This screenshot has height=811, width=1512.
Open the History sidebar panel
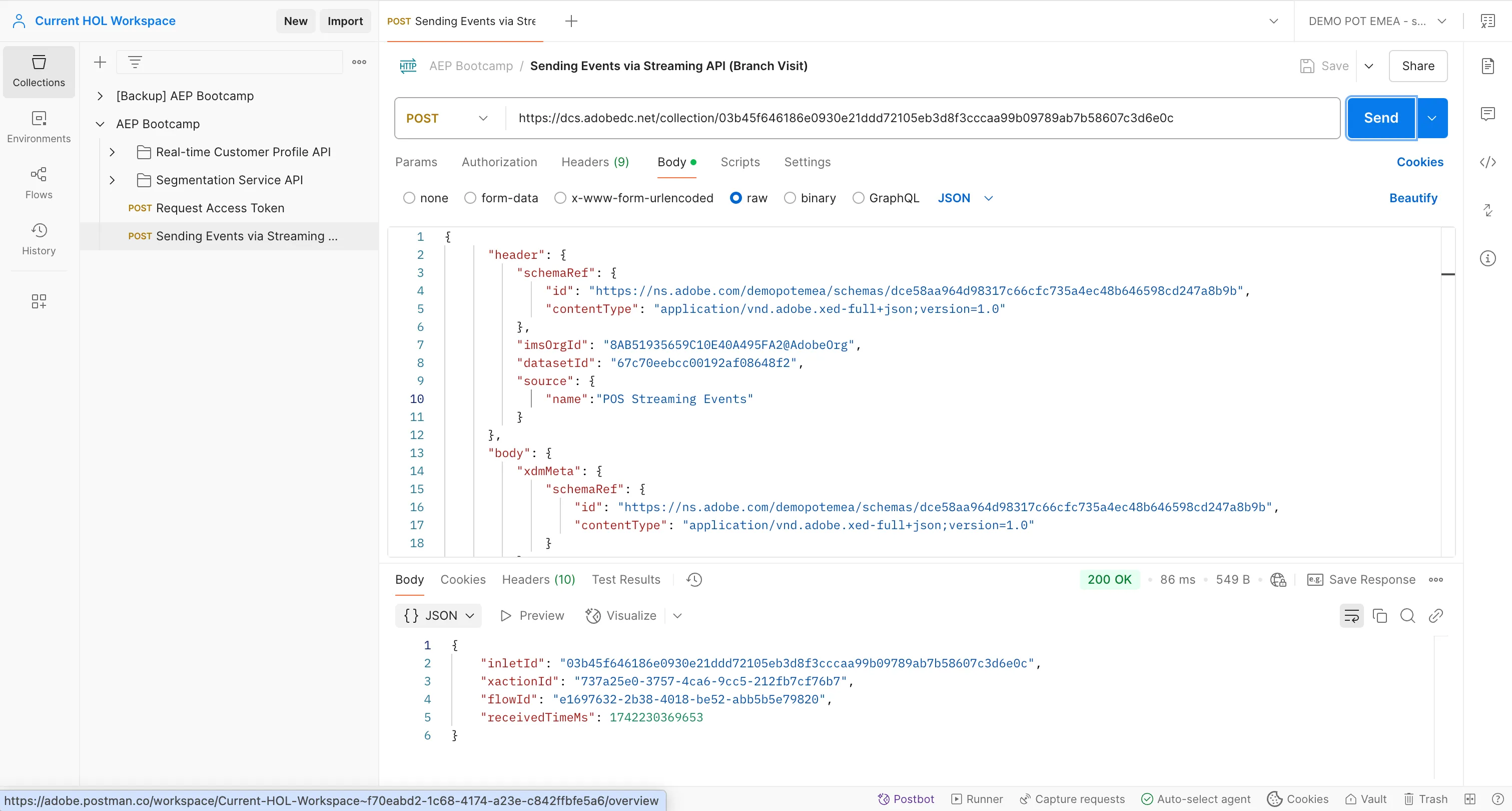tap(39, 239)
